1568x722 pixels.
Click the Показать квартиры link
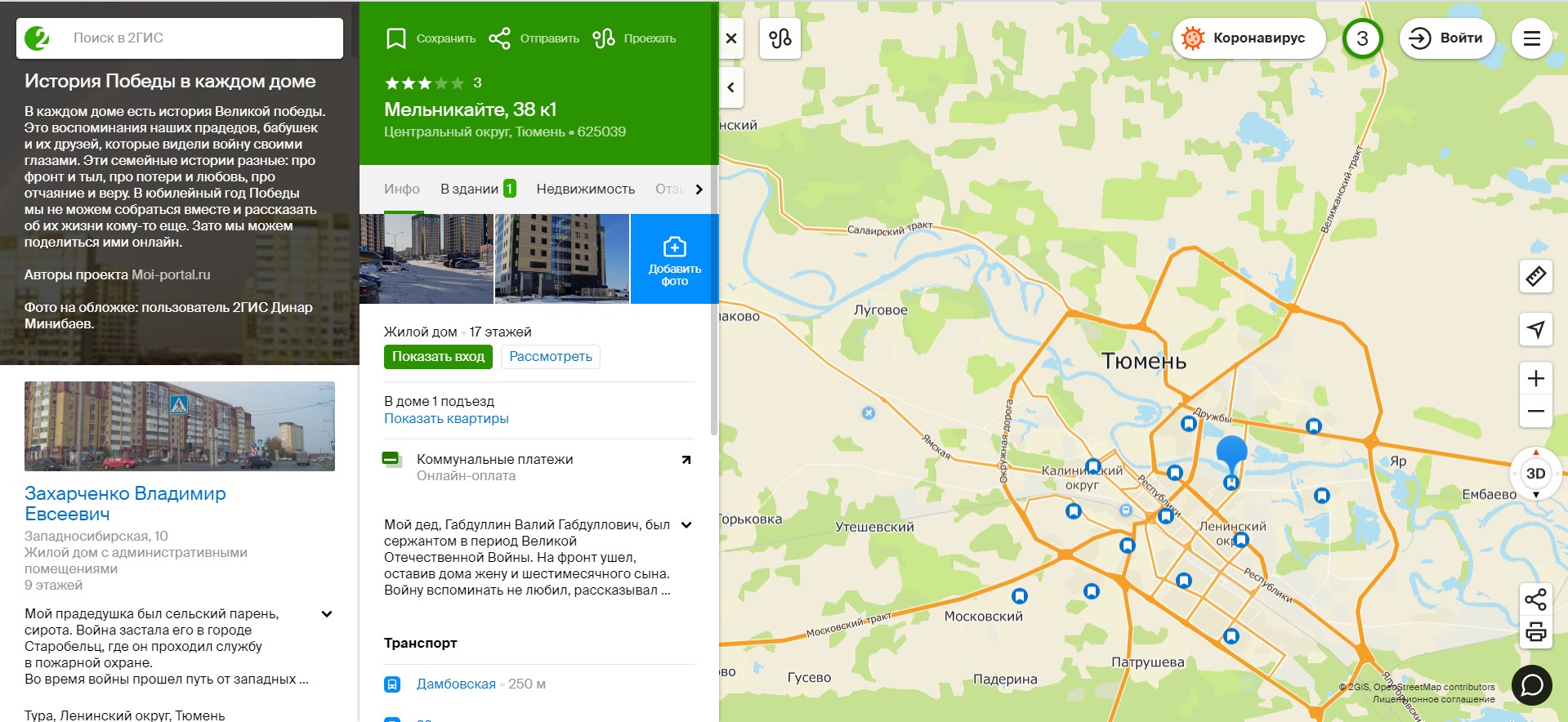click(446, 418)
